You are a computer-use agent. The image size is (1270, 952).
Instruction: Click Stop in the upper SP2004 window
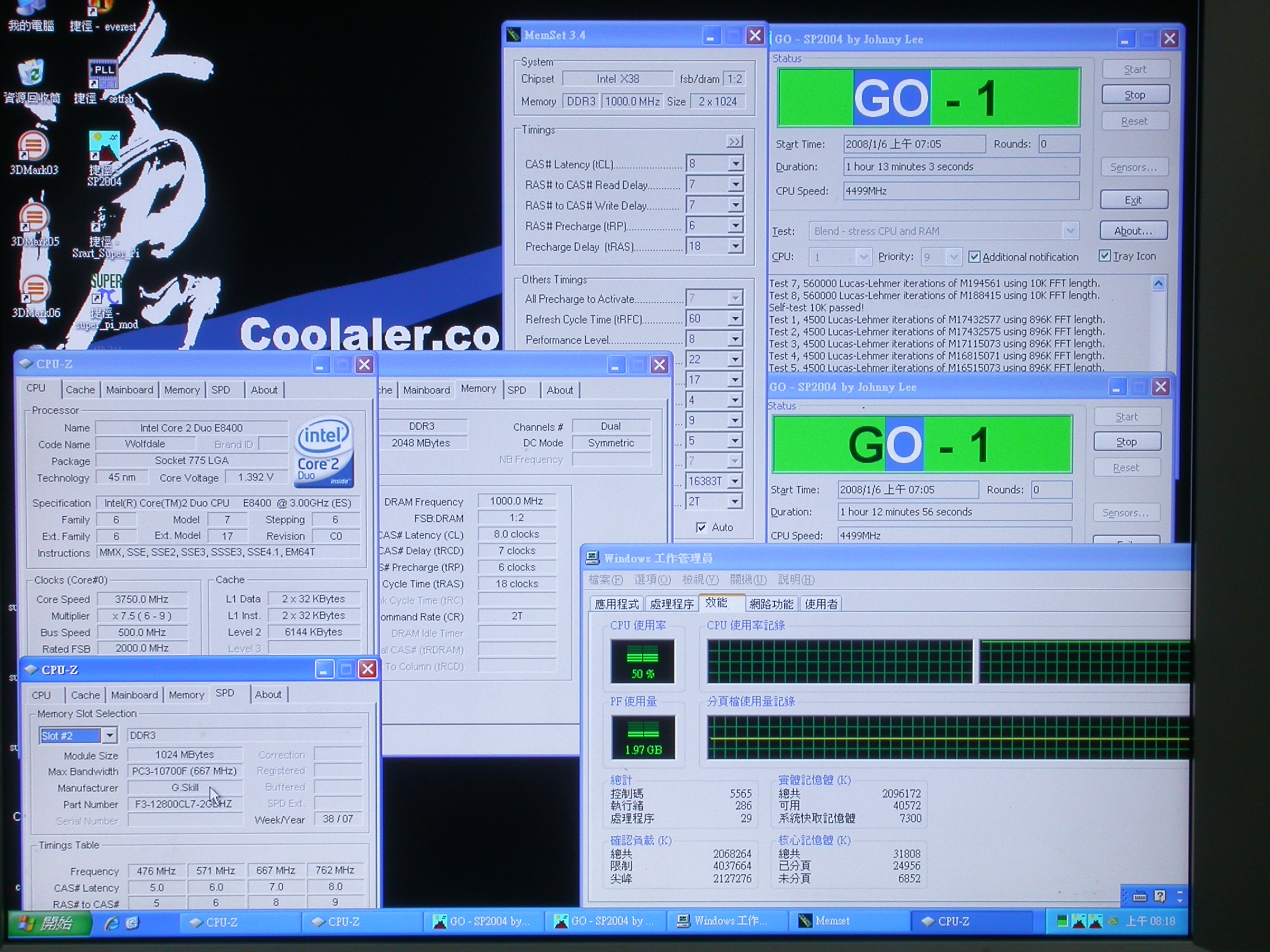pyautogui.click(x=1135, y=94)
